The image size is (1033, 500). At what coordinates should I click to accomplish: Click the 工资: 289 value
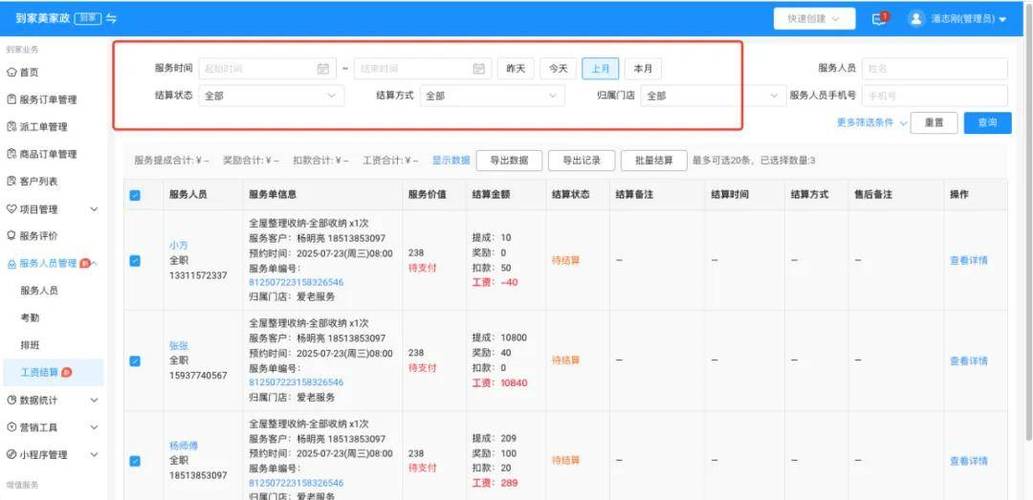(x=495, y=483)
